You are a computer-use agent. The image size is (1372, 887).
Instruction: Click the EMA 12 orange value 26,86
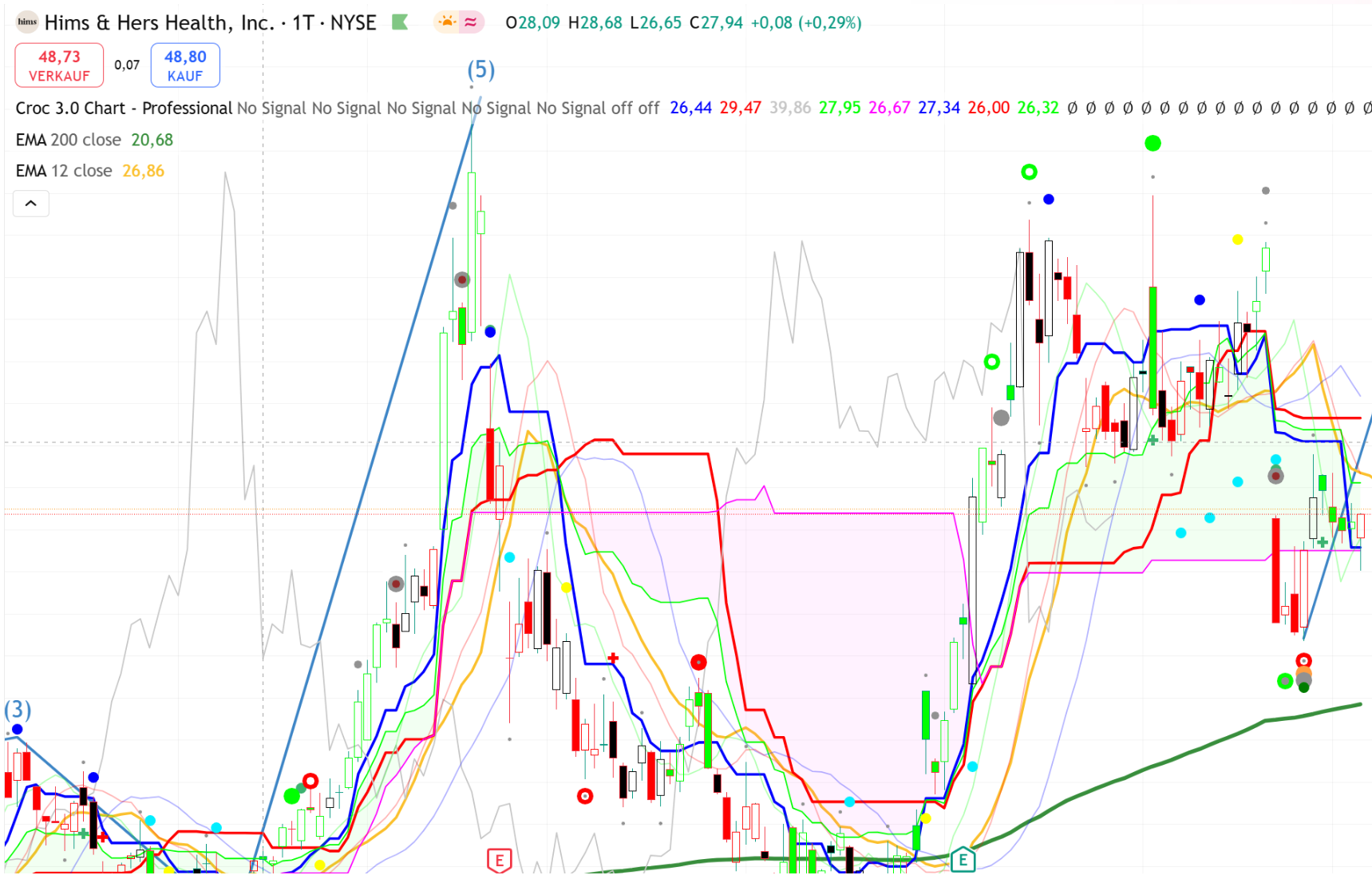pos(143,171)
